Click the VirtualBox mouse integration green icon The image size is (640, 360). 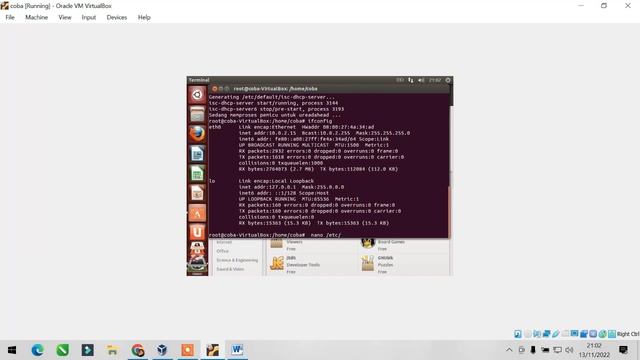pos(602,334)
